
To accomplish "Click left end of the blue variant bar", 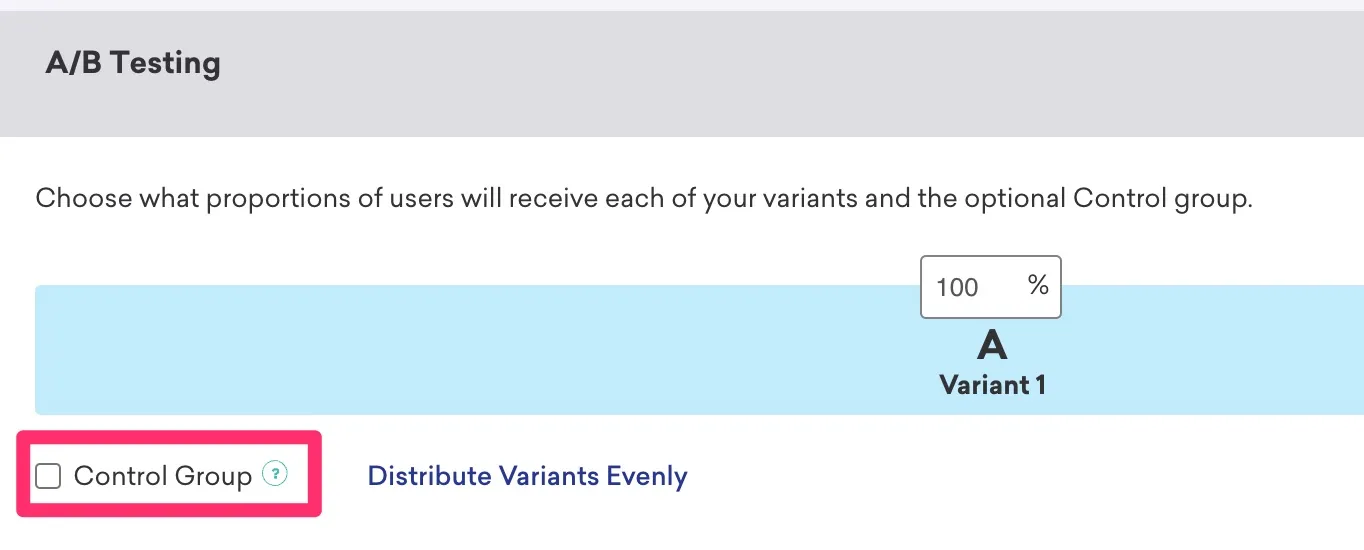I will pyautogui.click(x=60, y=350).
